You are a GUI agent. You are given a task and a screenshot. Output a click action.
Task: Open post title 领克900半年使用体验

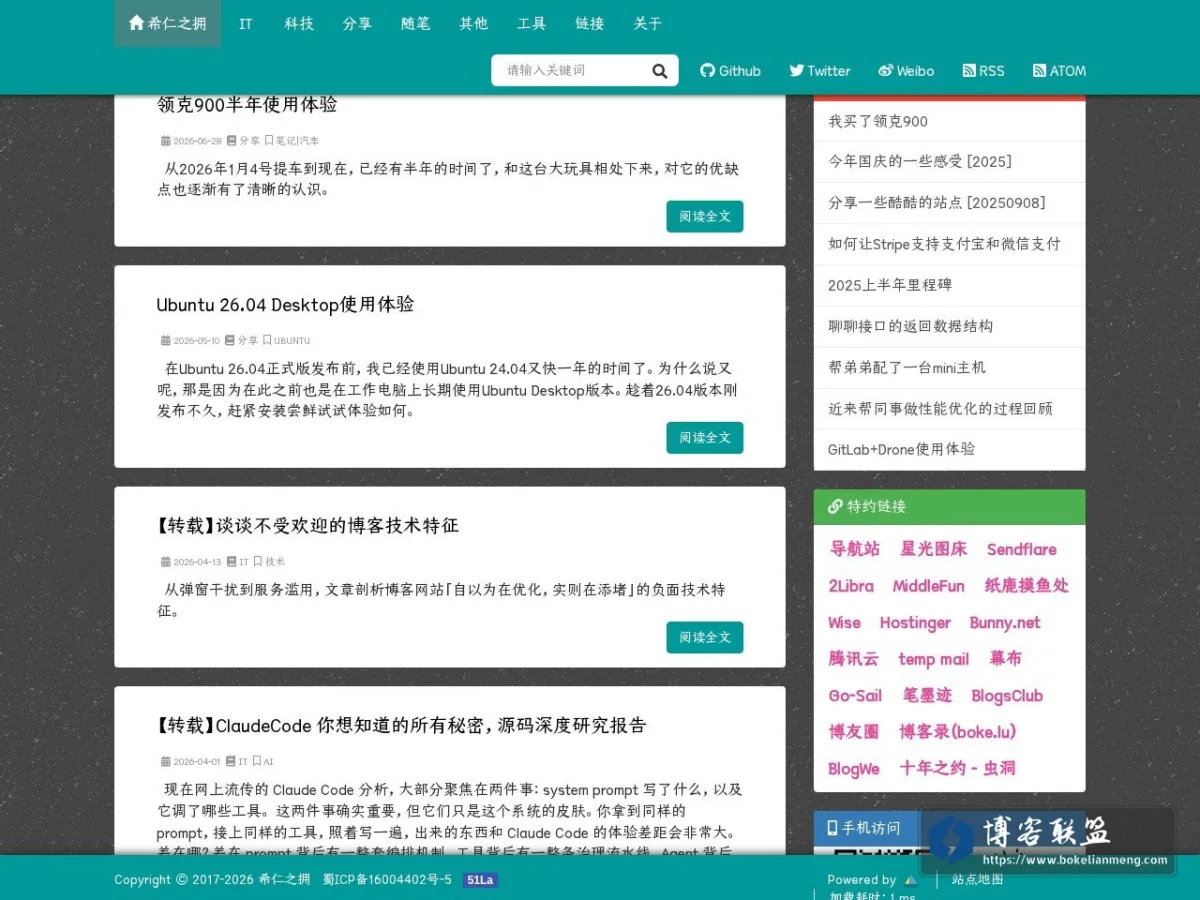point(247,105)
